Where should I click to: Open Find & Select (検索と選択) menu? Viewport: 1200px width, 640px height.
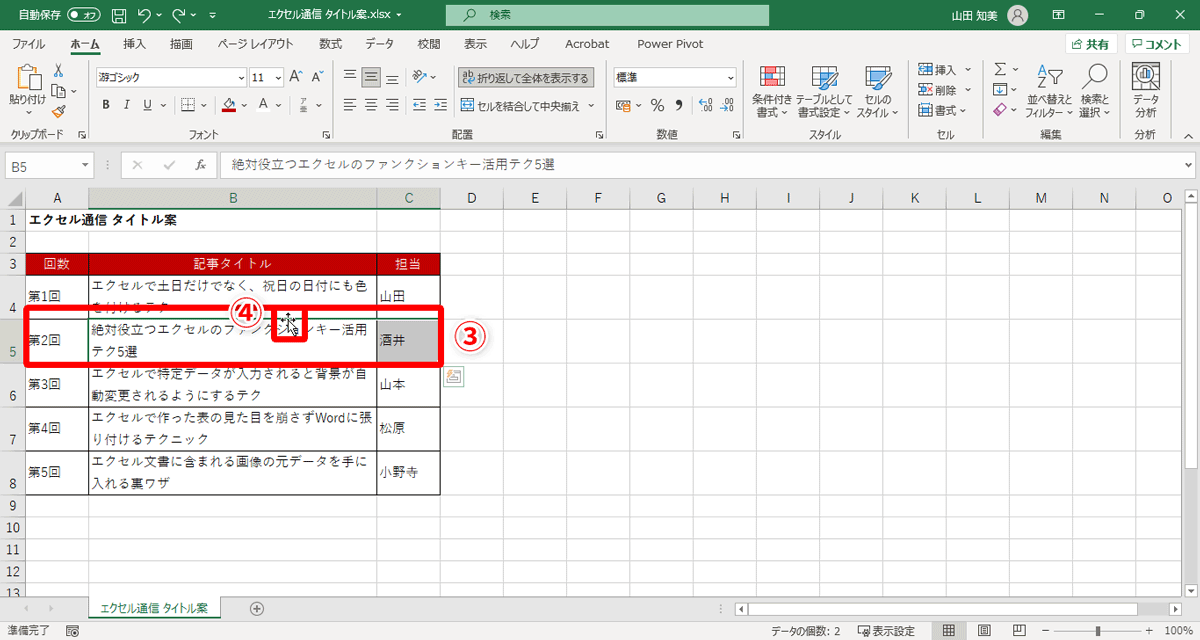tap(1095, 92)
